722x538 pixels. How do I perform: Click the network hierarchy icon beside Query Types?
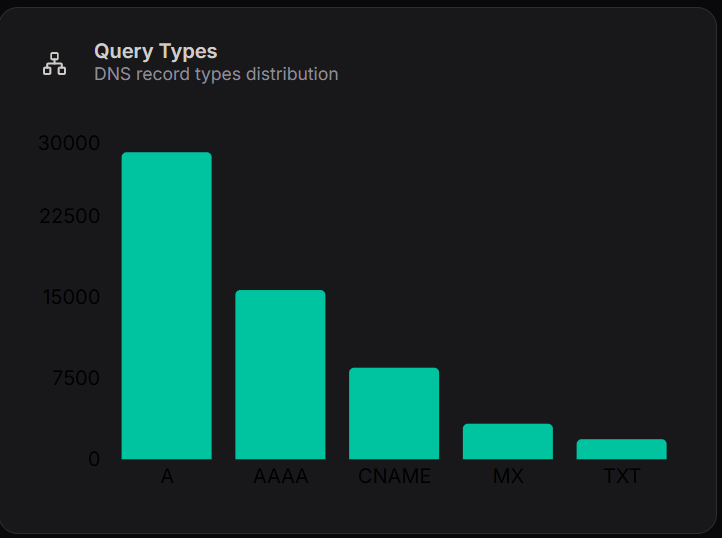(54, 63)
